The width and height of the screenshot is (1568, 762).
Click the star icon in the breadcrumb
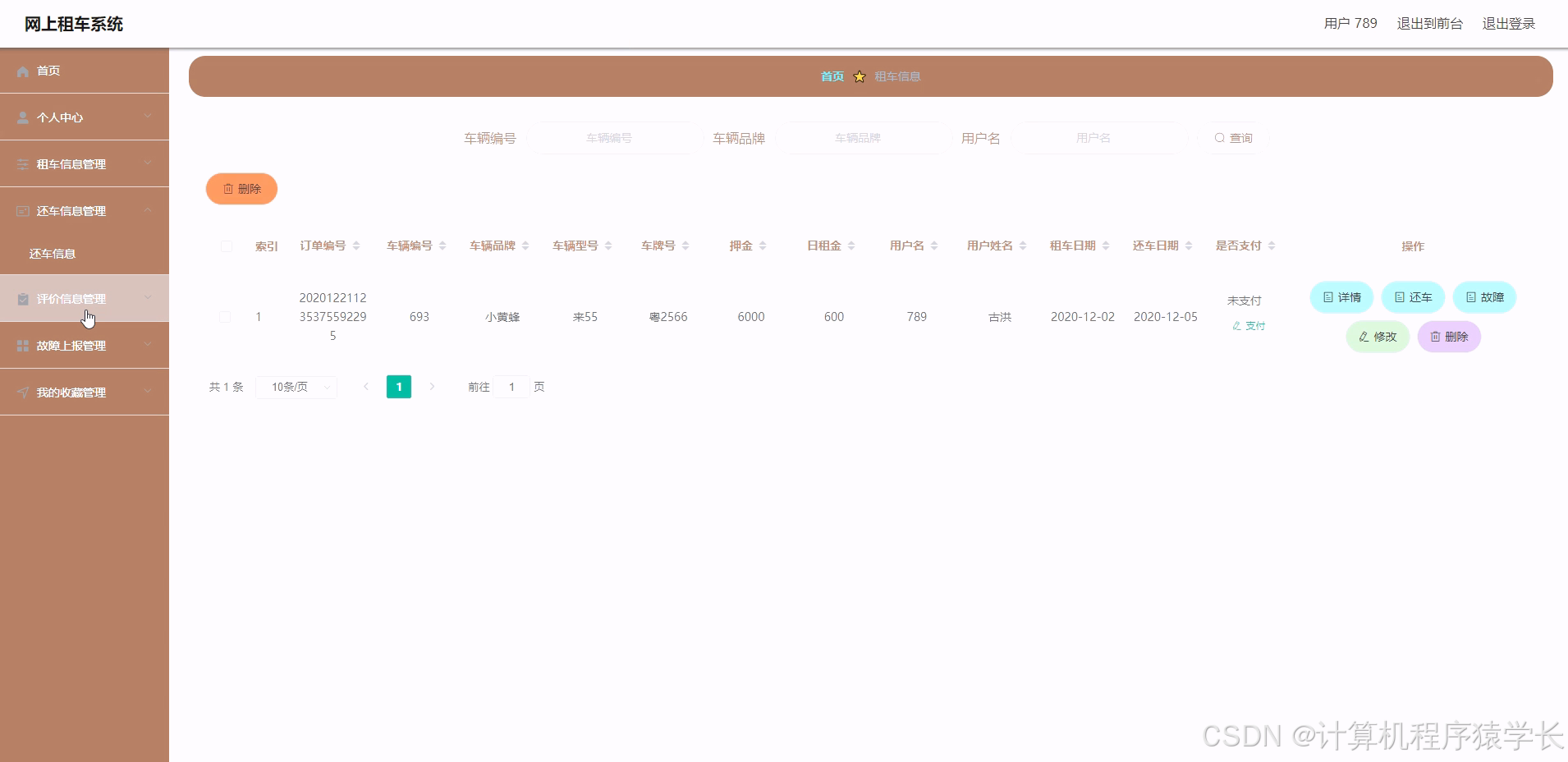click(x=860, y=76)
